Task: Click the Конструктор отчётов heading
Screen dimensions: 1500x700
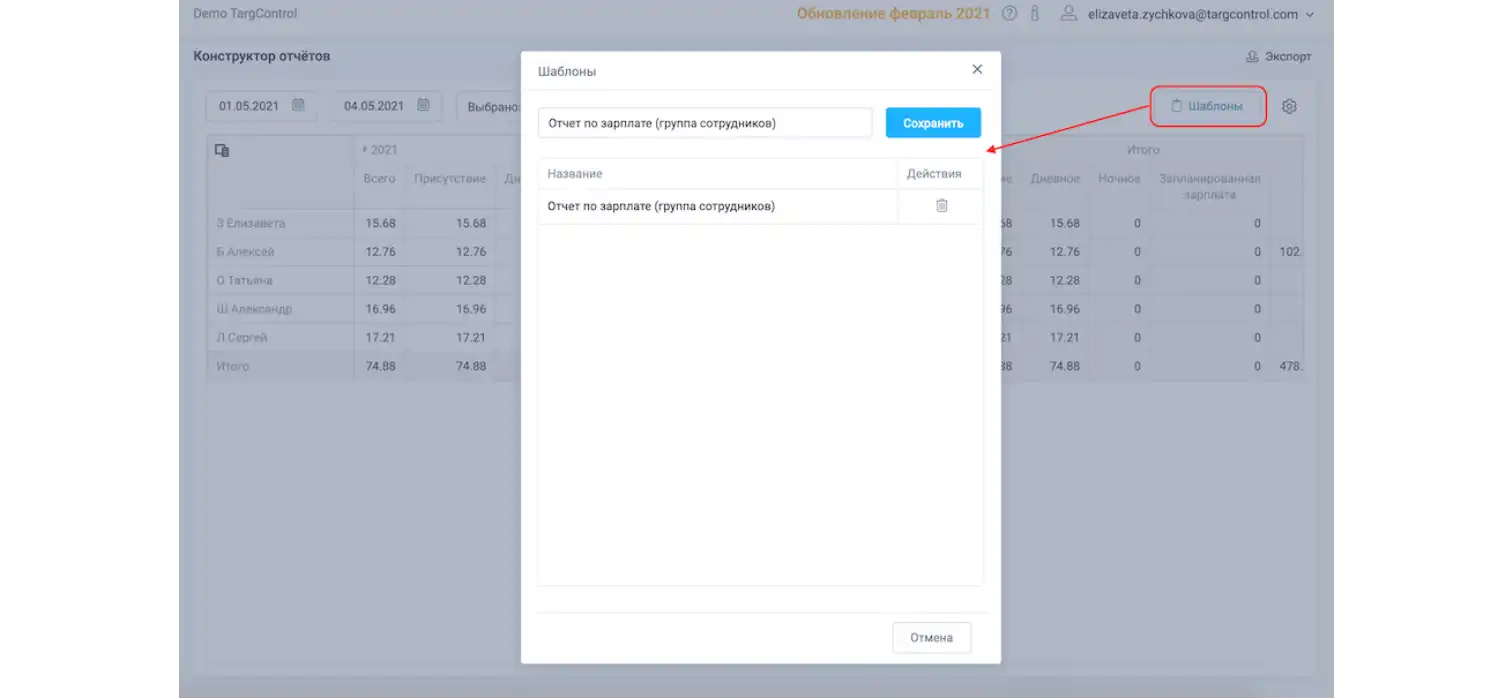Action: point(262,56)
